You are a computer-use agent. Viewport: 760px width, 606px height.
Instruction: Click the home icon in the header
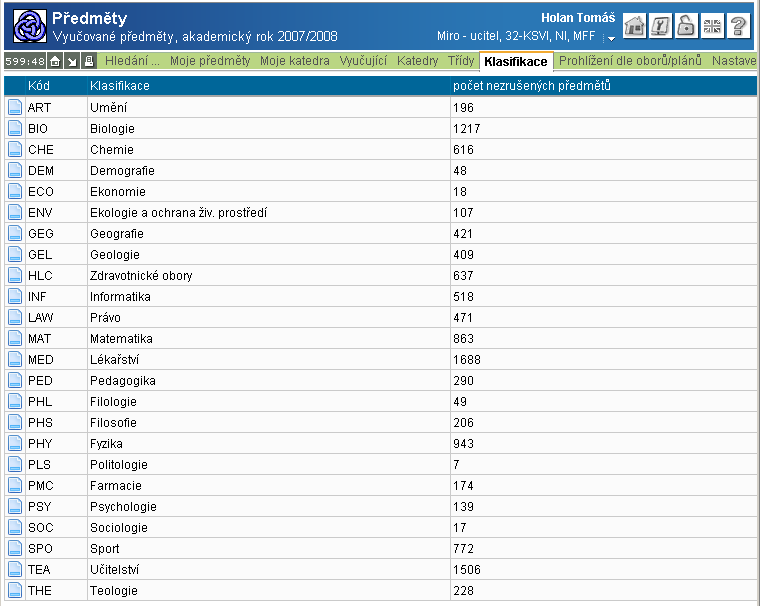(x=634, y=26)
